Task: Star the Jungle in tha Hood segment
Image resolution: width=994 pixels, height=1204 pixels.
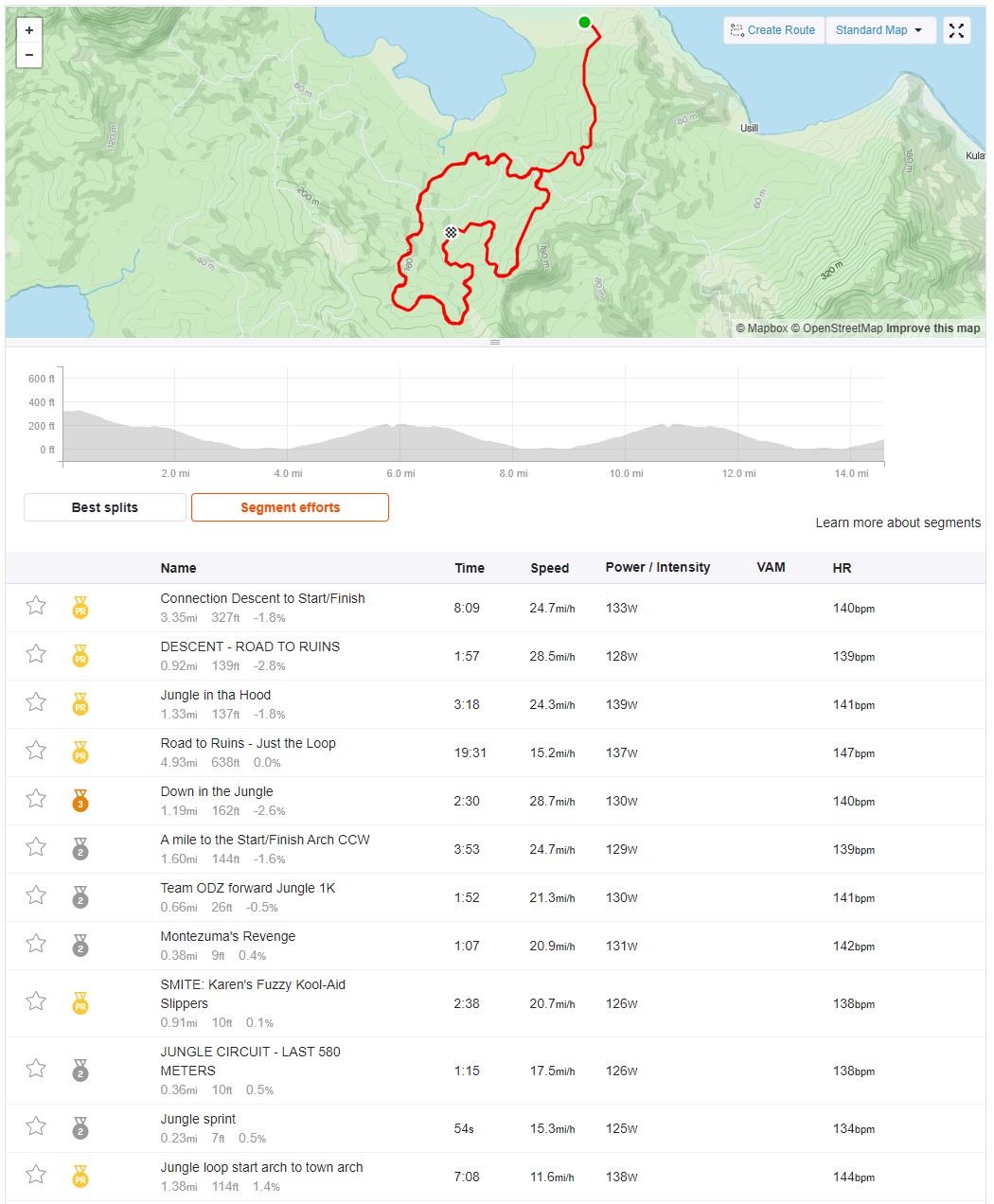Action: 36,702
